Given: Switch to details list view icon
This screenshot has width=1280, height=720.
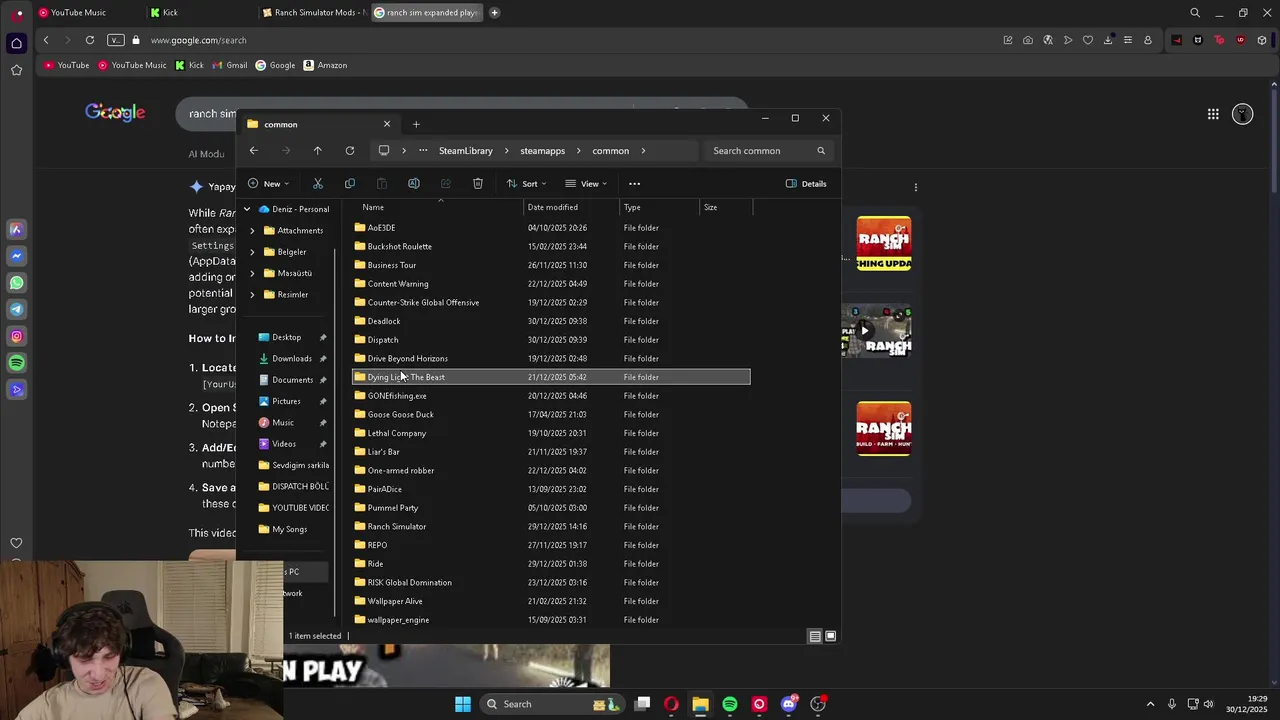Looking at the screenshot, I should click(815, 636).
